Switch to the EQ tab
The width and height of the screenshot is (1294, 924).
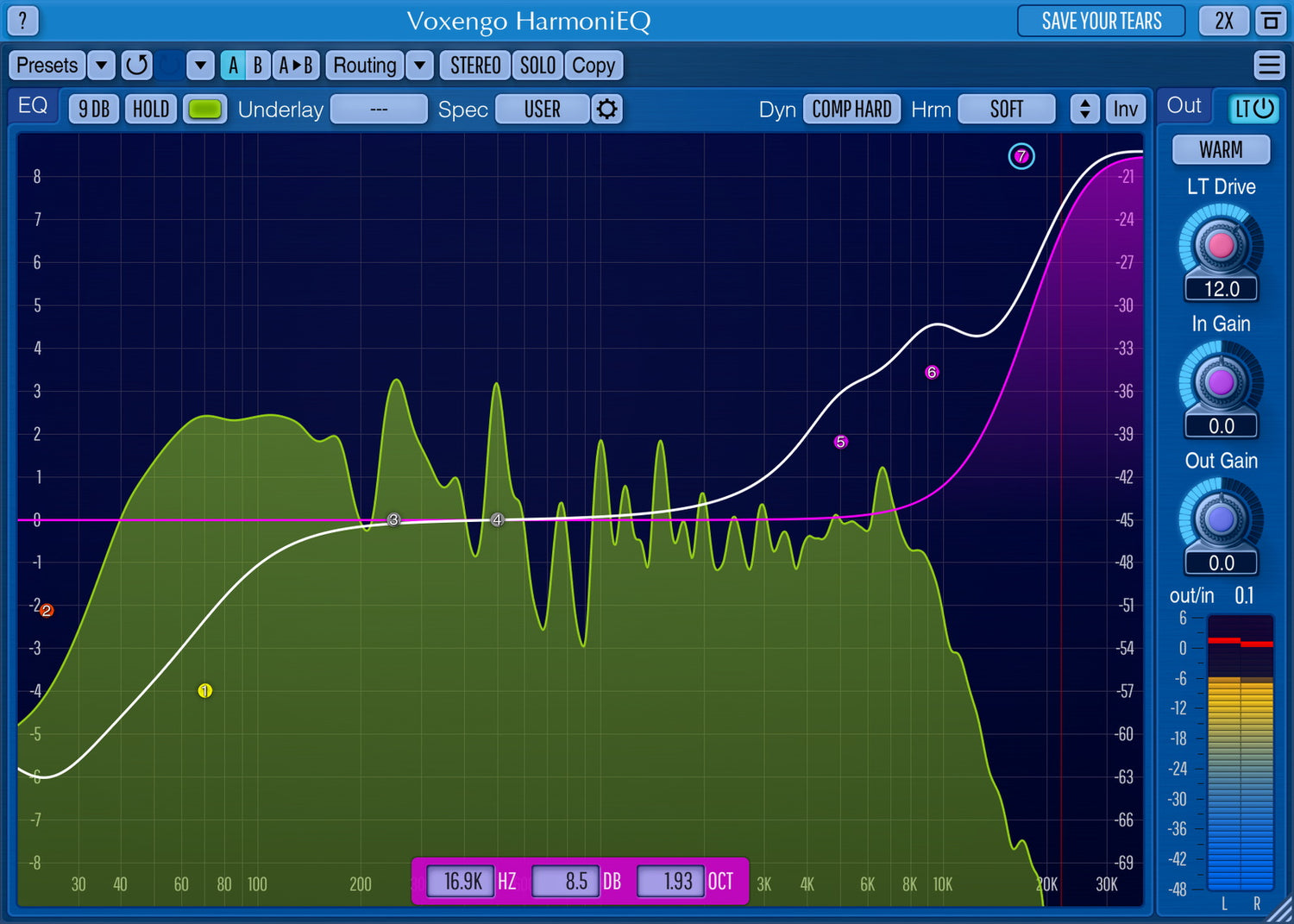[33, 106]
